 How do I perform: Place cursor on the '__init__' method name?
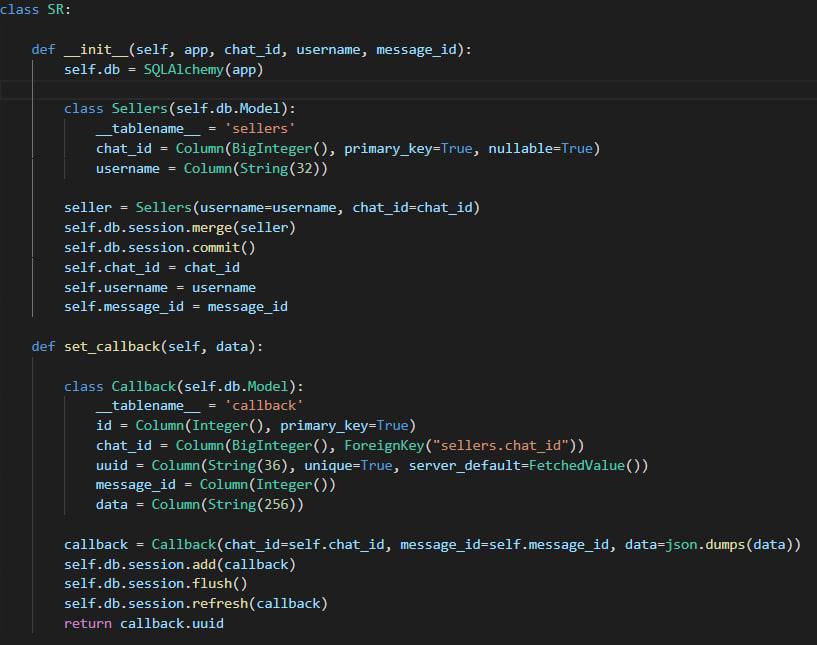tap(96, 49)
